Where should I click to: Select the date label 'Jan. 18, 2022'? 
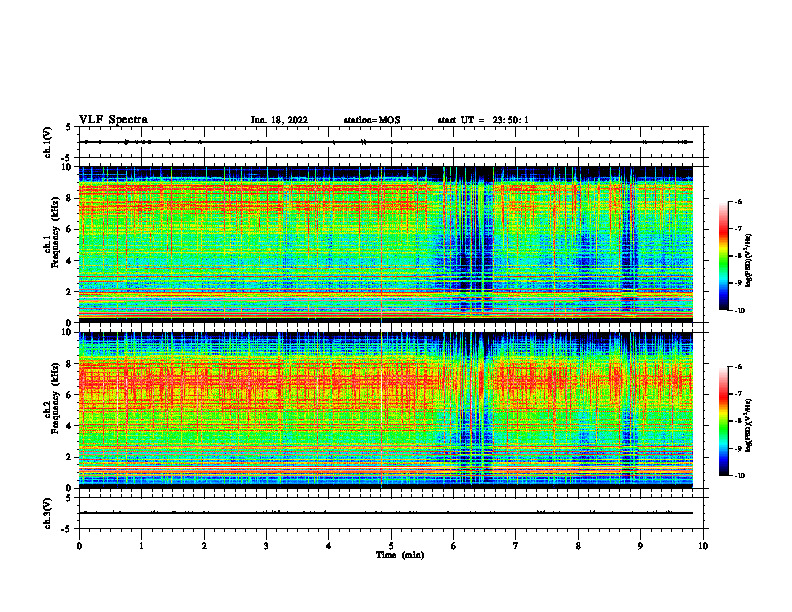pyautogui.click(x=279, y=120)
